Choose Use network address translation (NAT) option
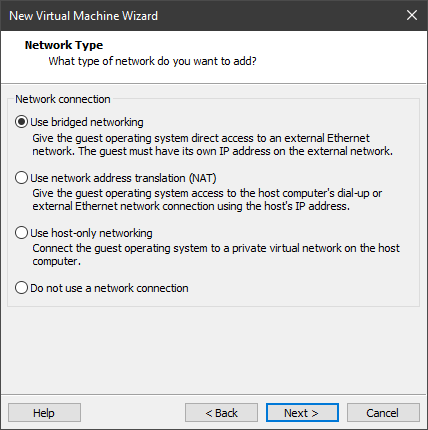This screenshot has height=430, width=428. click(x=21, y=178)
